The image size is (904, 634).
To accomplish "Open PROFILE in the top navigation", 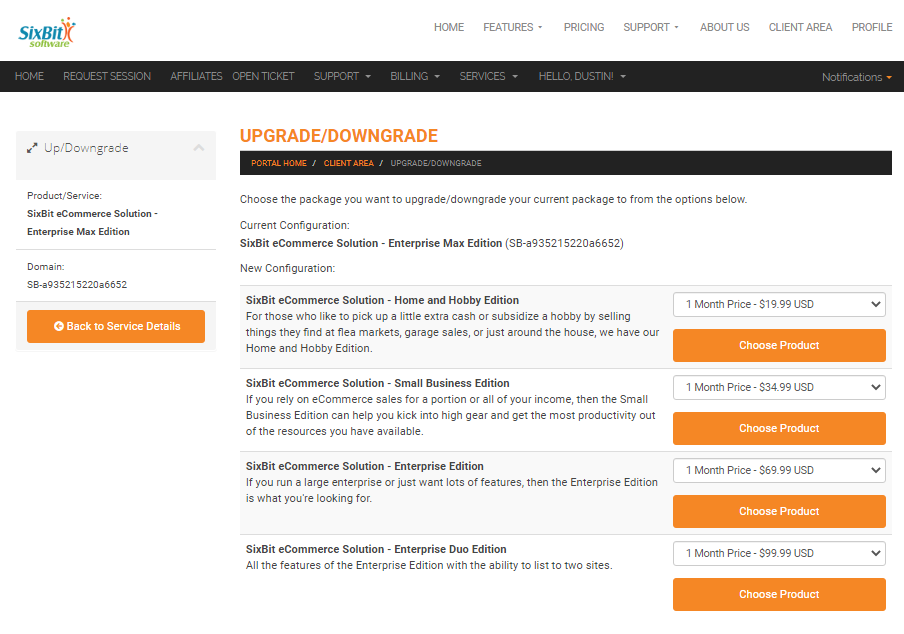I will coord(872,27).
